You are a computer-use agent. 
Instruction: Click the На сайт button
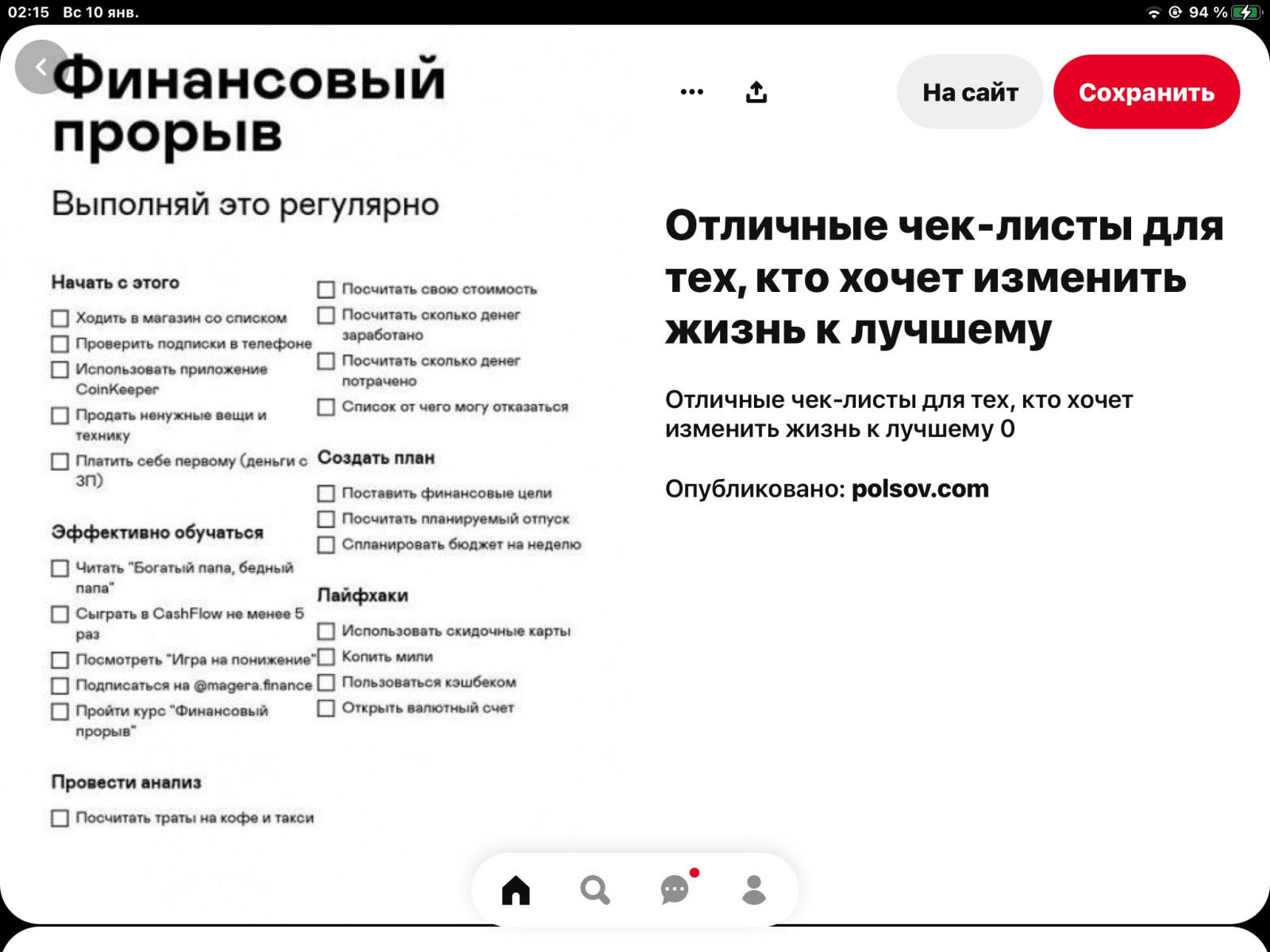(x=970, y=92)
